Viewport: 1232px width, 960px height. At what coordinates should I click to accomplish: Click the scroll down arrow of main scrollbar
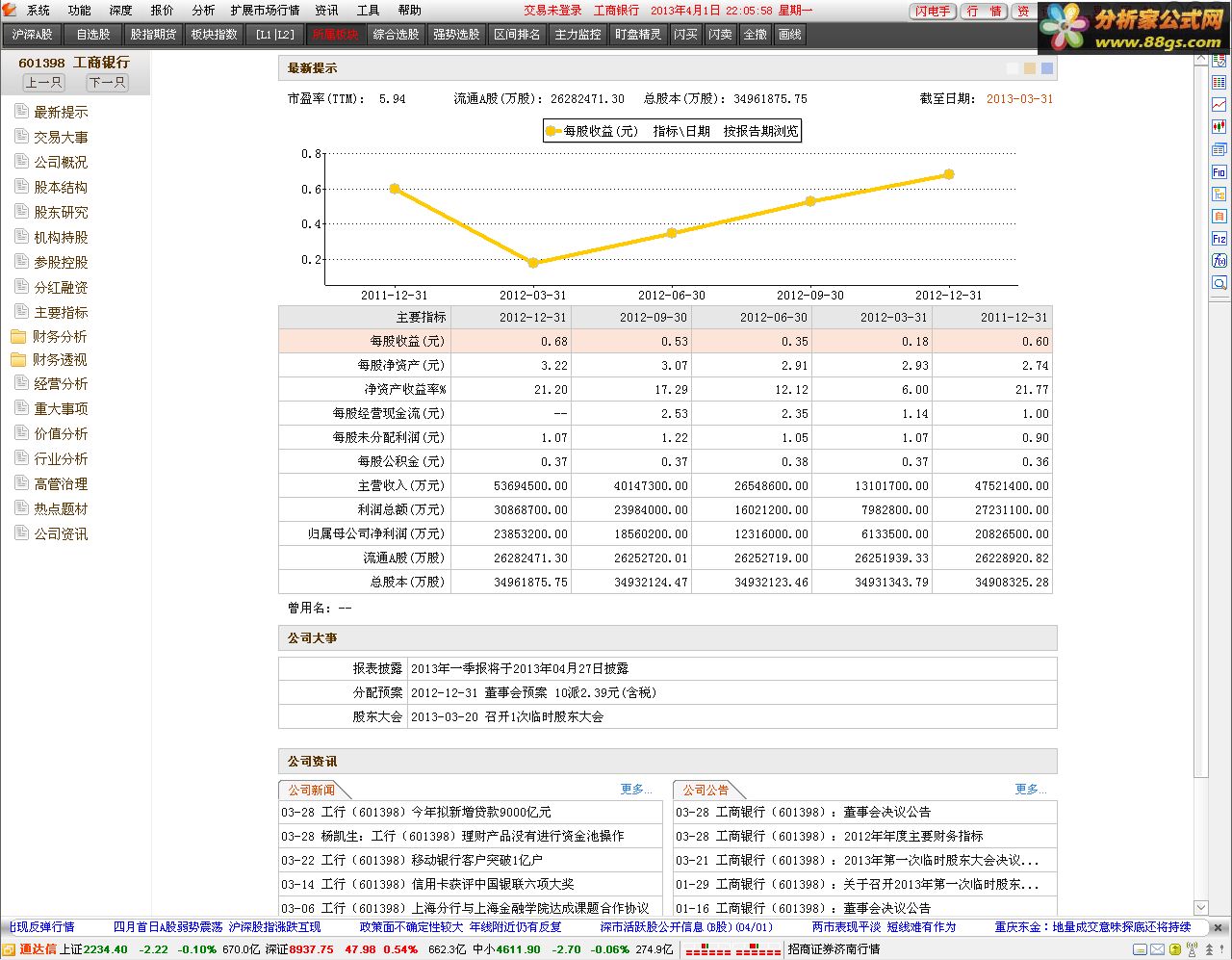coord(1200,907)
